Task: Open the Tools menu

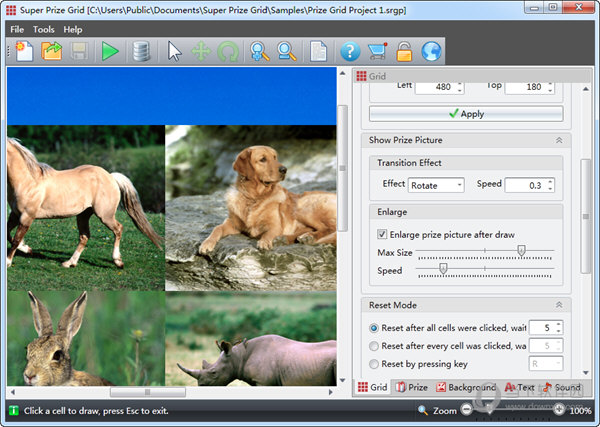Action: tap(44, 29)
